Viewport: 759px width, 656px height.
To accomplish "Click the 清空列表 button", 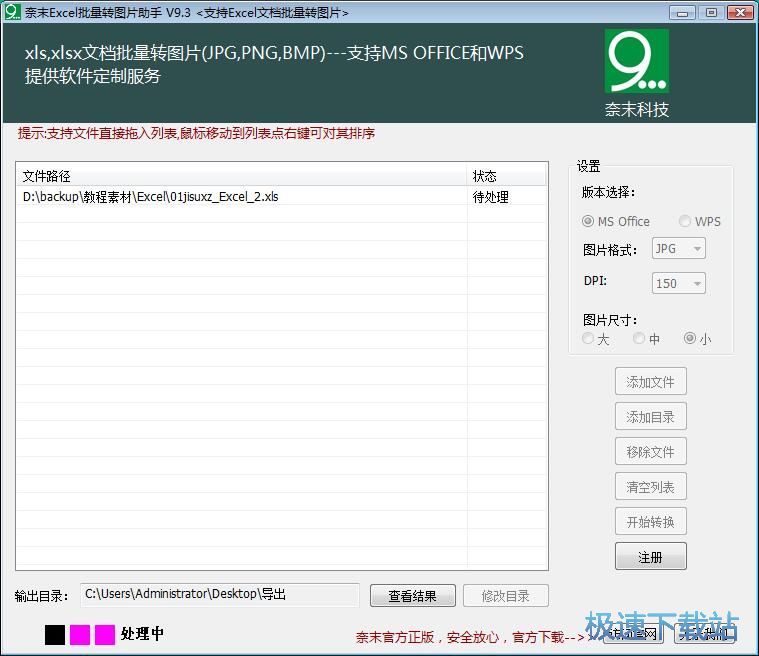I will [x=650, y=487].
